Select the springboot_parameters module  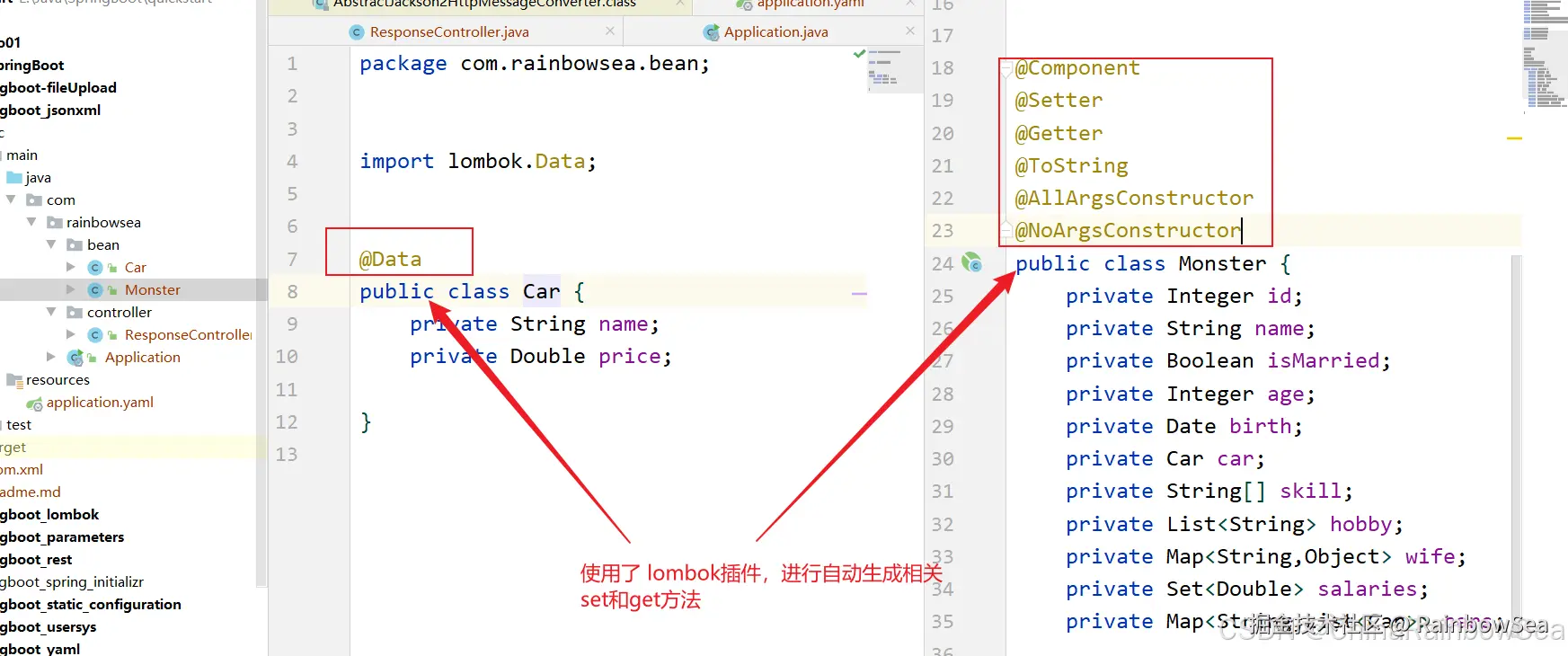[x=62, y=537]
